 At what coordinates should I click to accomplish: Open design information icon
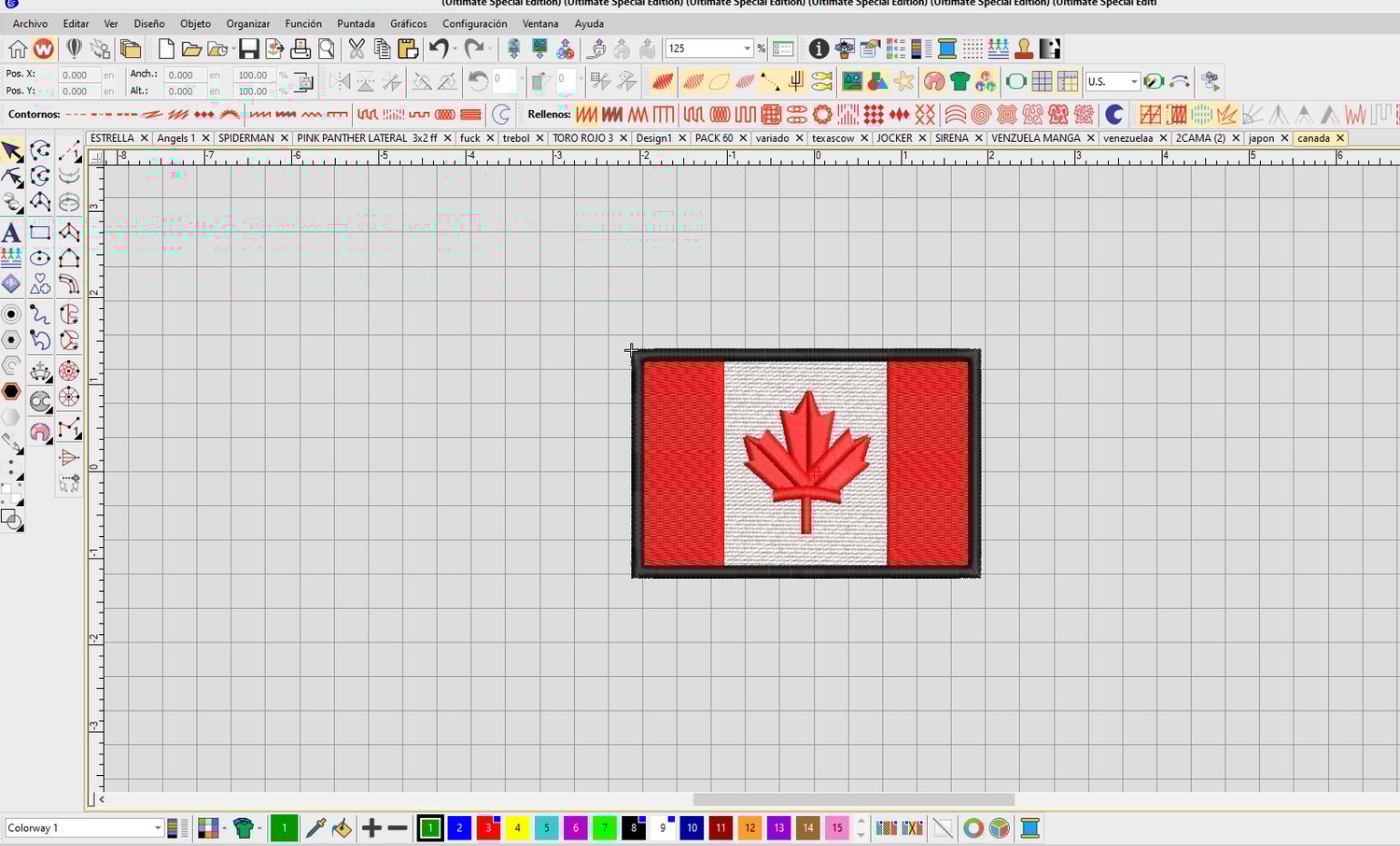pos(819,49)
